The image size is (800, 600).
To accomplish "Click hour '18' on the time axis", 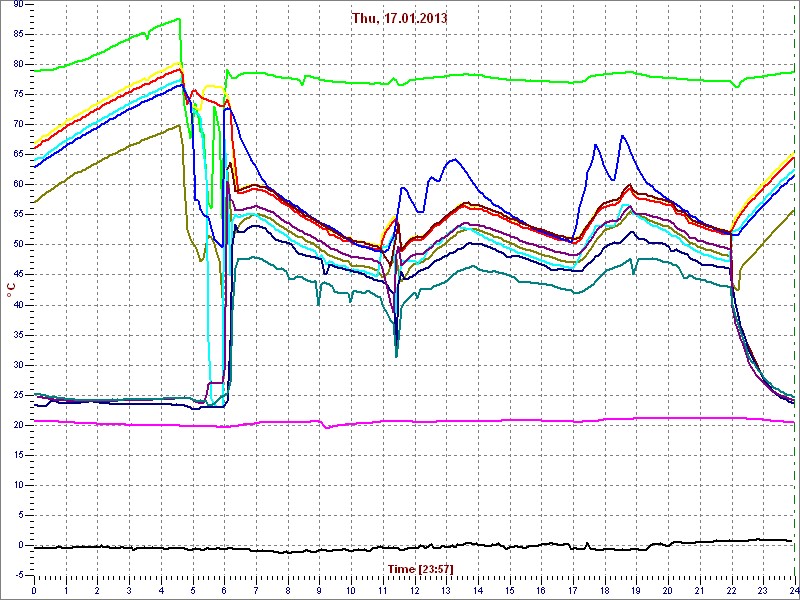I will pos(605,590).
